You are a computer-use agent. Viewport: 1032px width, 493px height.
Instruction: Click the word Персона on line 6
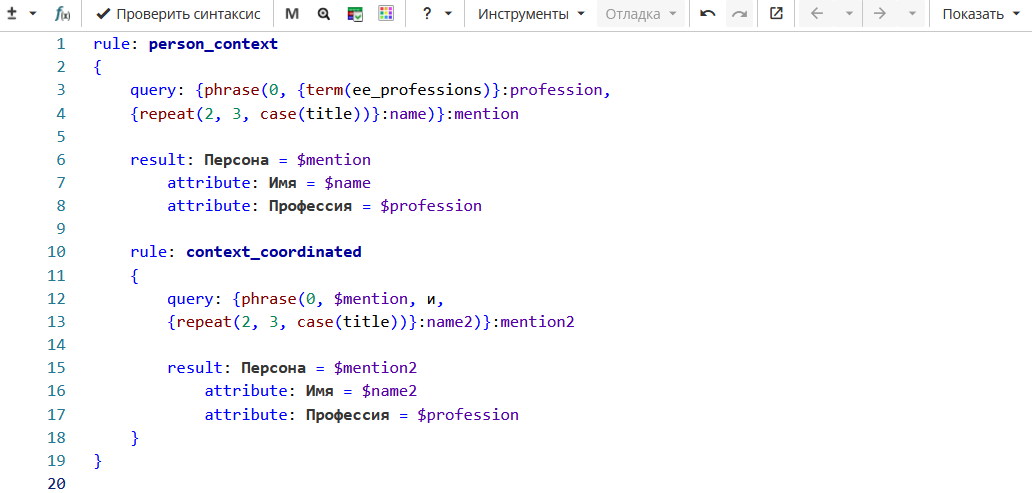(237, 160)
